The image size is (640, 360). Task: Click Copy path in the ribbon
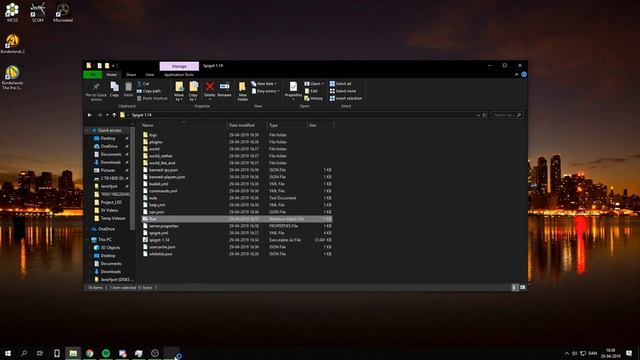pos(149,91)
